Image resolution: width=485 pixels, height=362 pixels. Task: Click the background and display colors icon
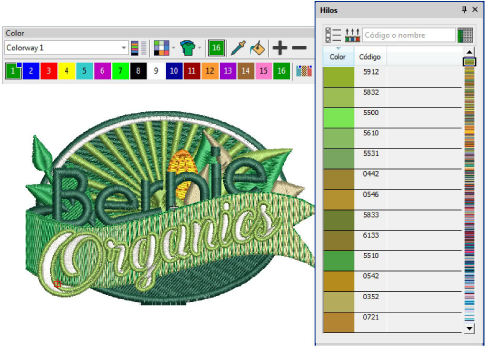coord(161,48)
